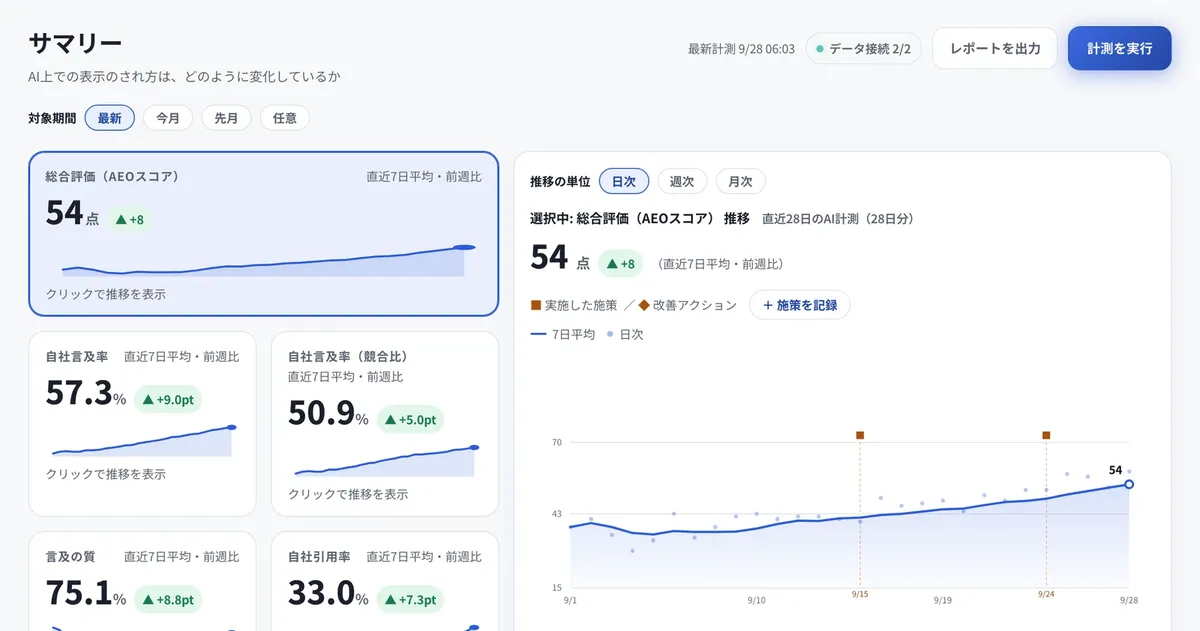
Task: Click 直近28日のAI計測（28日分）text
Action: tap(837, 218)
